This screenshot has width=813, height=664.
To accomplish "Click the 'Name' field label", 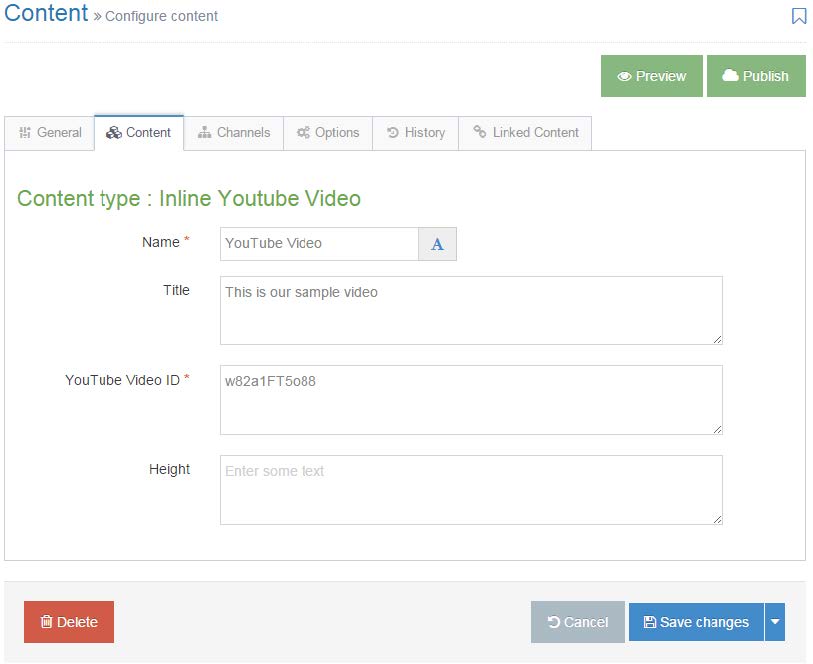I will pyautogui.click(x=161, y=242).
